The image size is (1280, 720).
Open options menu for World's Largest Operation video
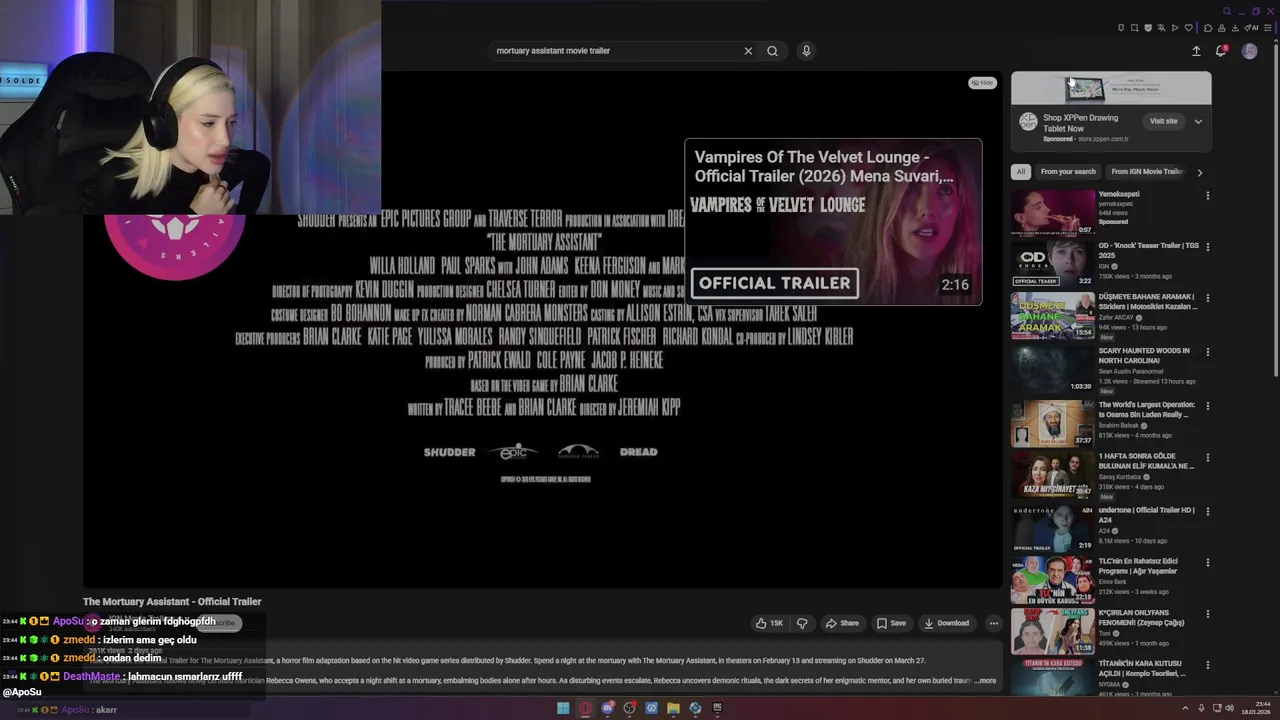coord(1207,406)
